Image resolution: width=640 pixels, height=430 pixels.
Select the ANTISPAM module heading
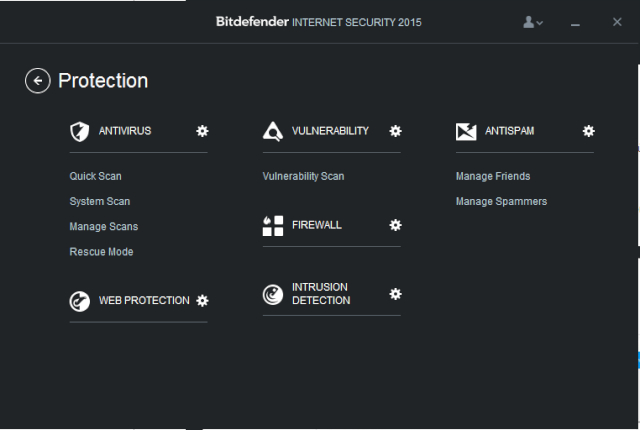pos(509,131)
